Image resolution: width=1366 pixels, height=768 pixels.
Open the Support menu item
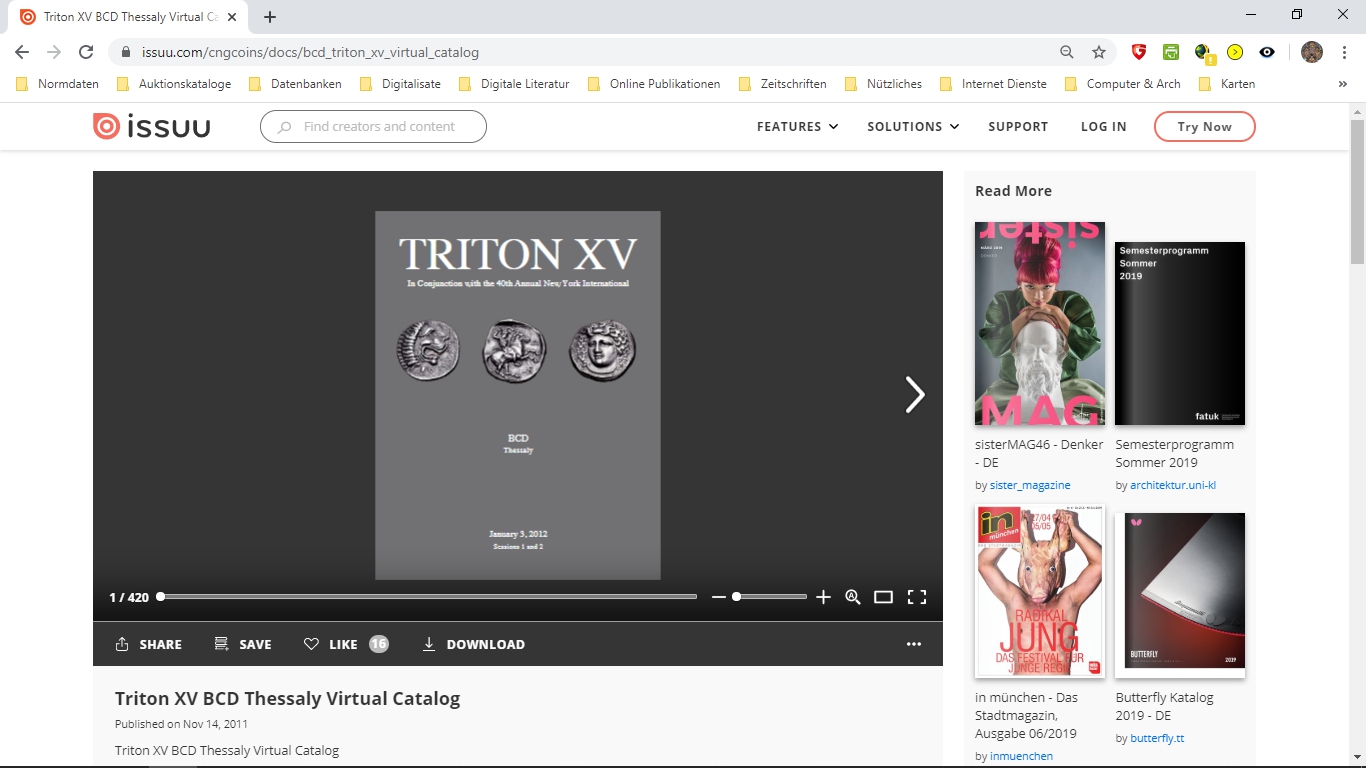(x=1017, y=126)
